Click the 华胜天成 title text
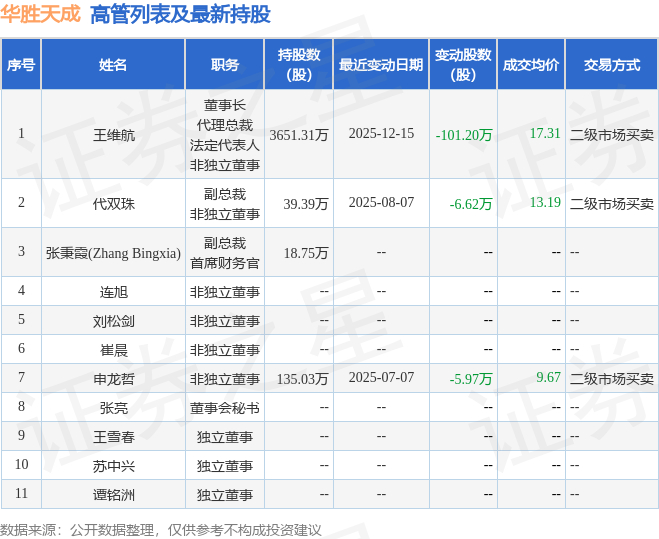659x539 pixels. [40, 13]
